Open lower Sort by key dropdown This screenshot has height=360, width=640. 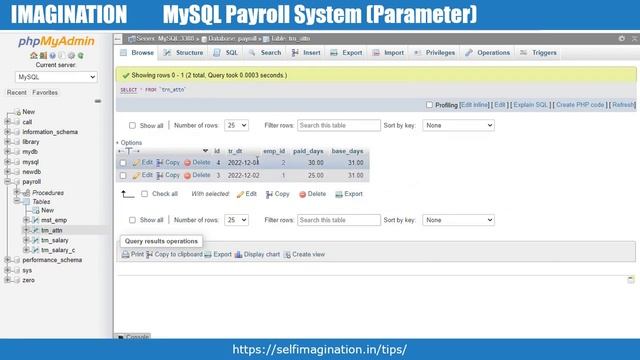tap(458, 220)
